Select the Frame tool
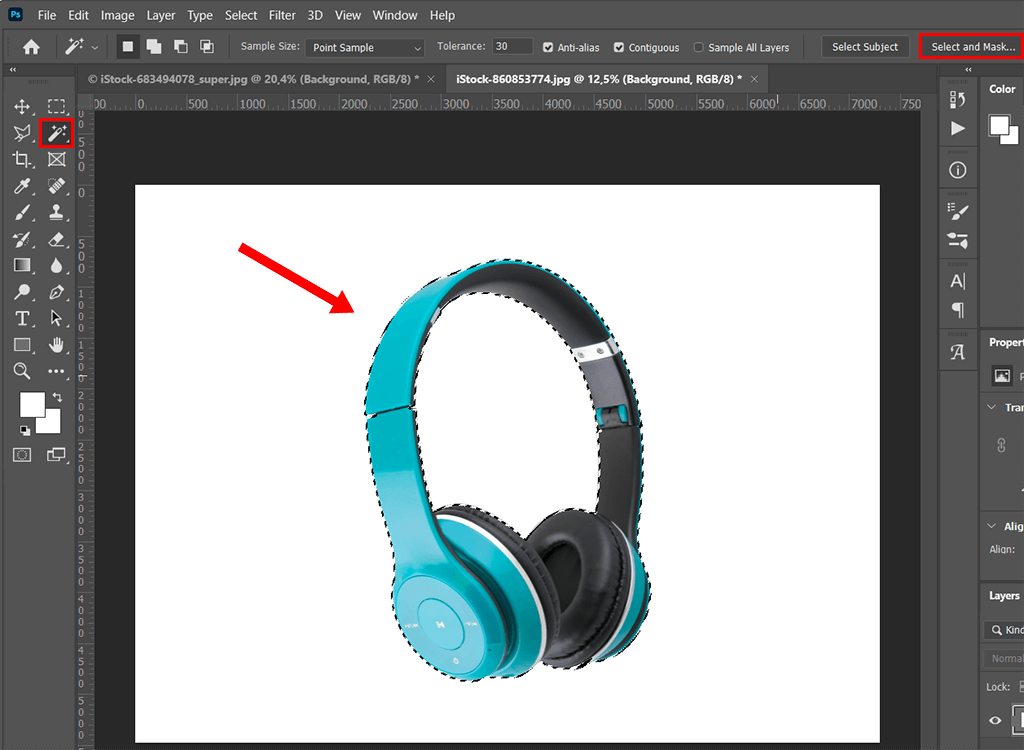 [56, 159]
